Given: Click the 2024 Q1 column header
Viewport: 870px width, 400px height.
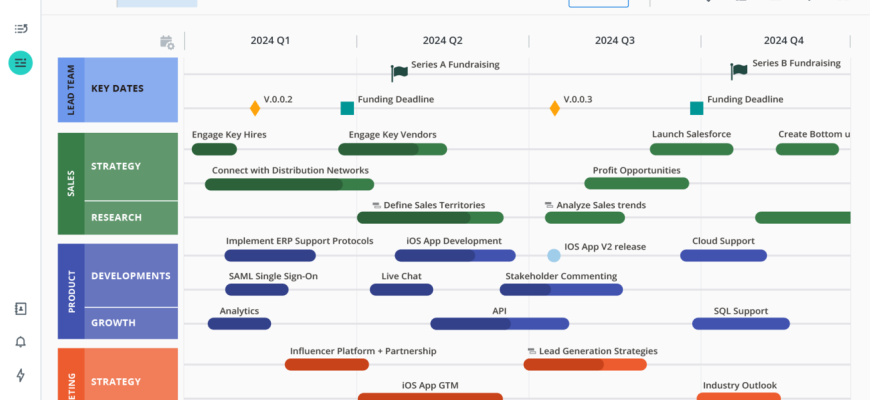Looking at the screenshot, I should click(x=270, y=41).
